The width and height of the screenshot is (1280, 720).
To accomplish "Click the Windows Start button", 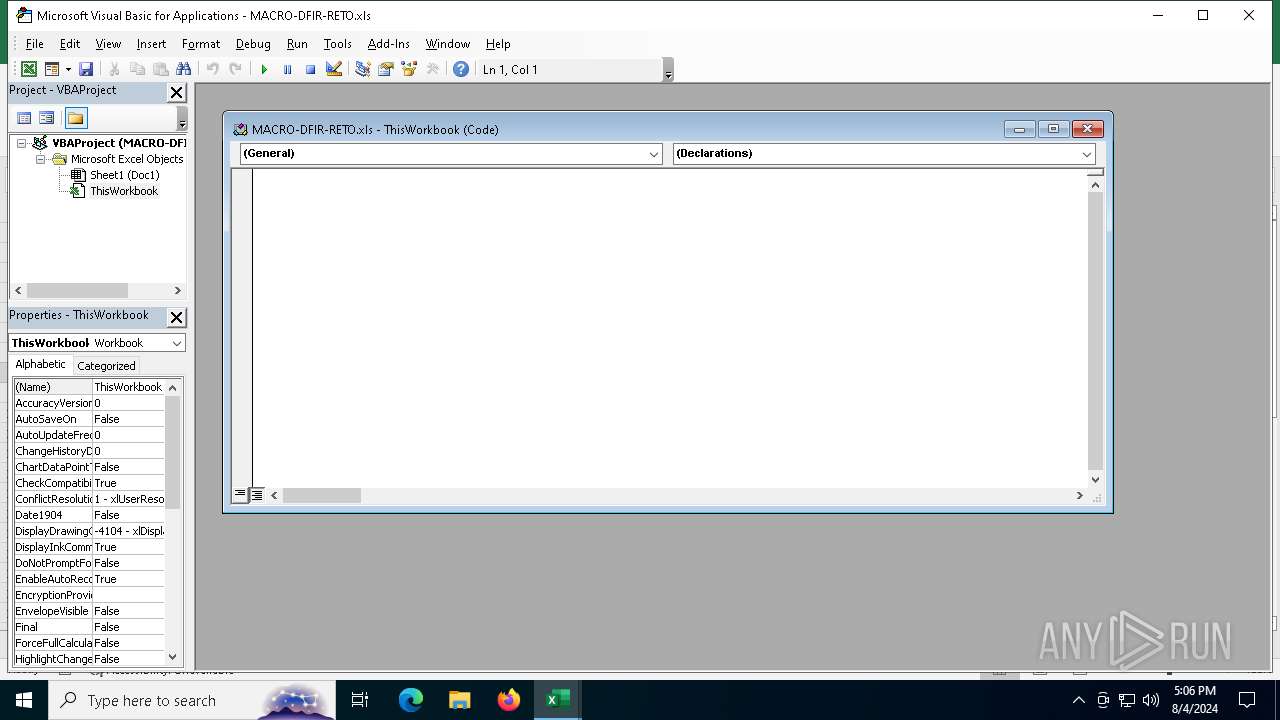I will tap(24, 700).
